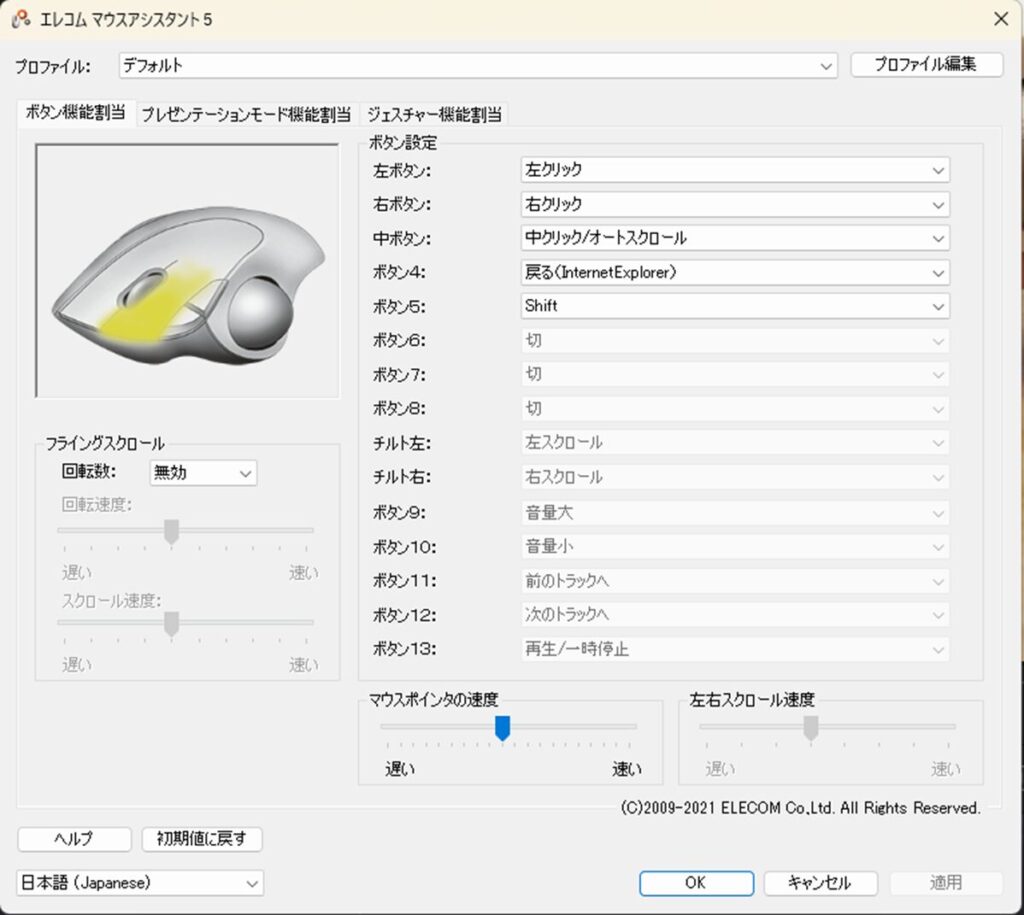
Task: Open the ボタン4 dropdown showing 戻る(InternetExplorer)
Action: (735, 272)
